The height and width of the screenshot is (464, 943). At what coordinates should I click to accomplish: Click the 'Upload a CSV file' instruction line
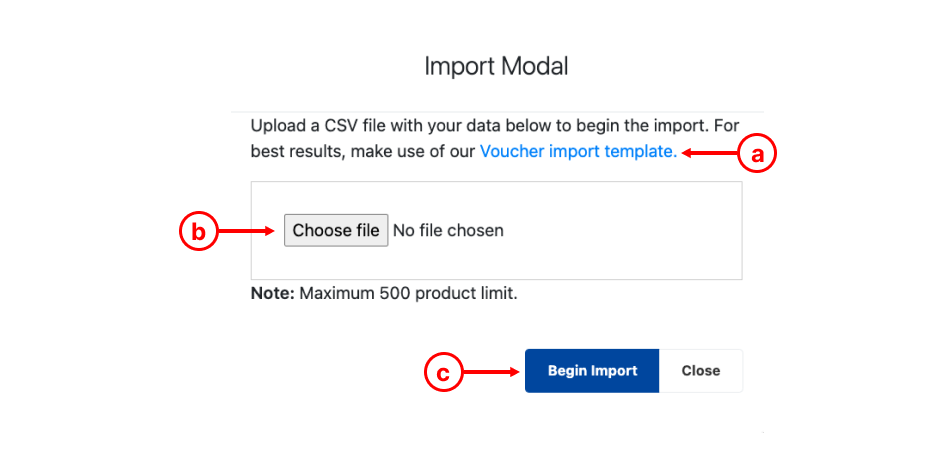pos(495,126)
